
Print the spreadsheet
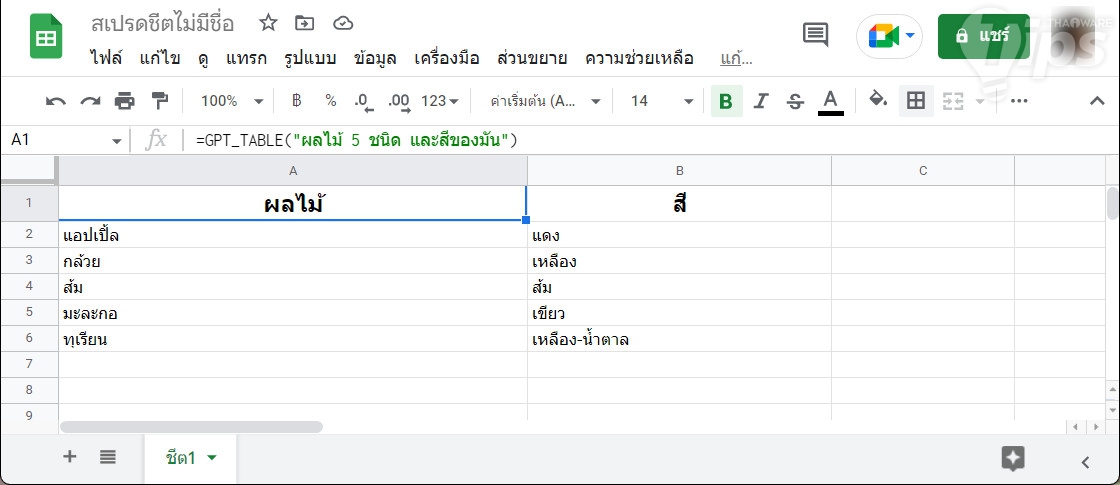124,101
